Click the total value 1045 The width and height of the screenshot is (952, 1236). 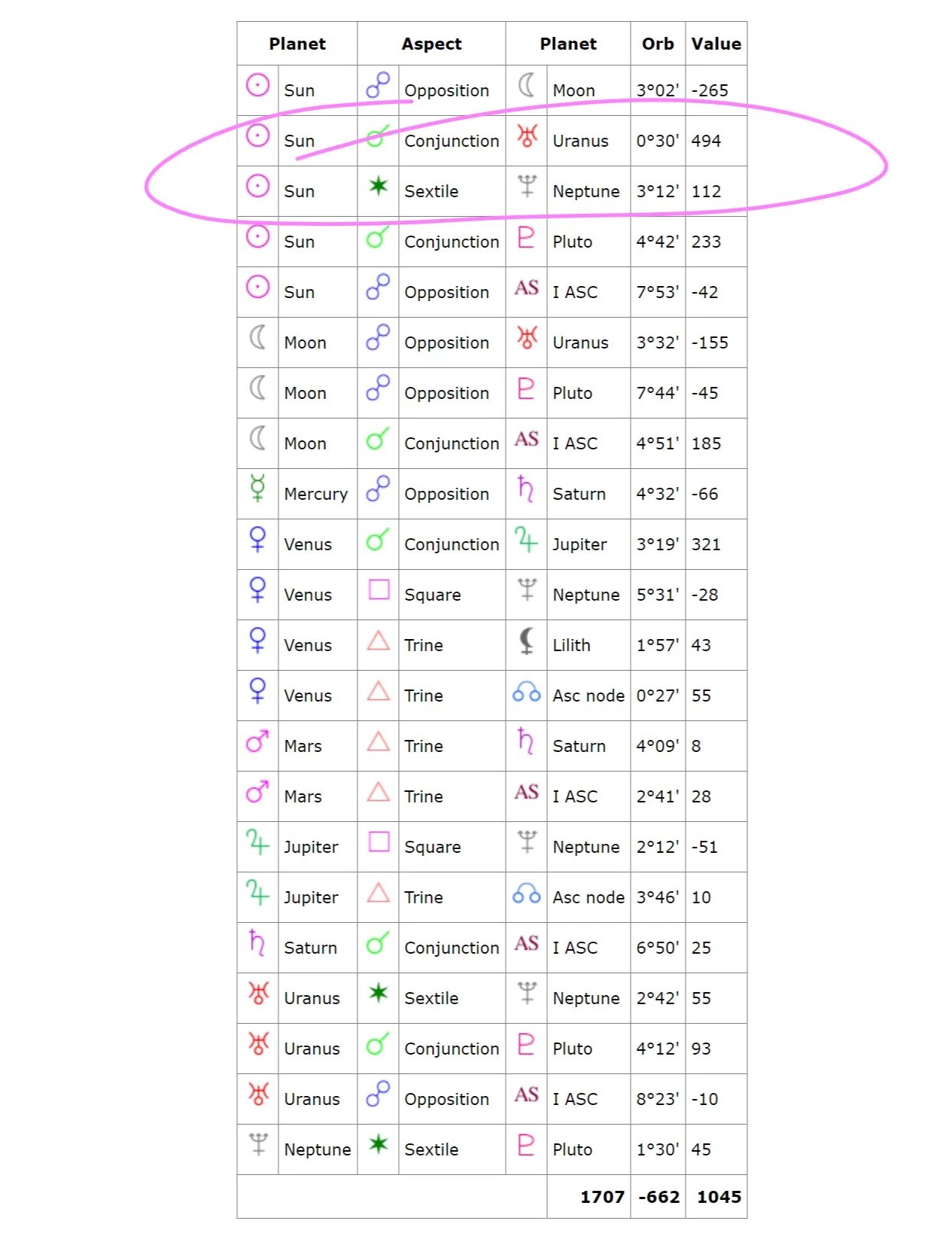tap(719, 1197)
